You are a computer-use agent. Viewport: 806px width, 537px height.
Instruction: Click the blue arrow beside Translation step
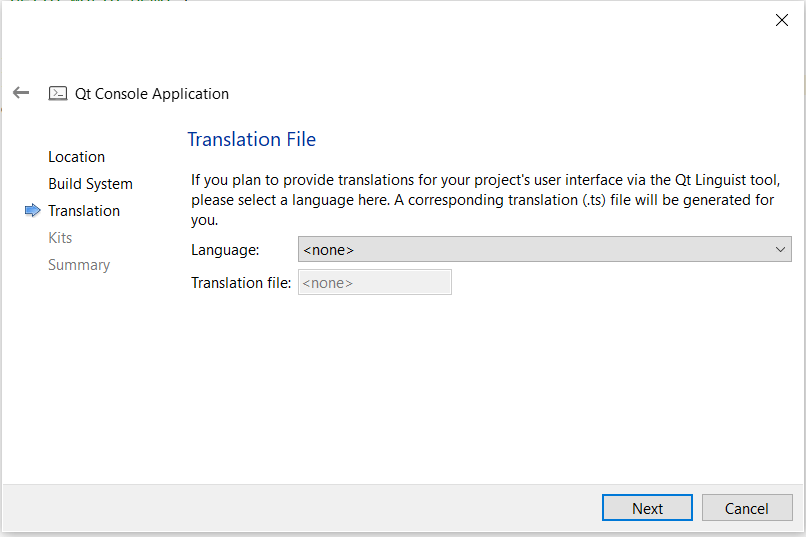point(32,210)
